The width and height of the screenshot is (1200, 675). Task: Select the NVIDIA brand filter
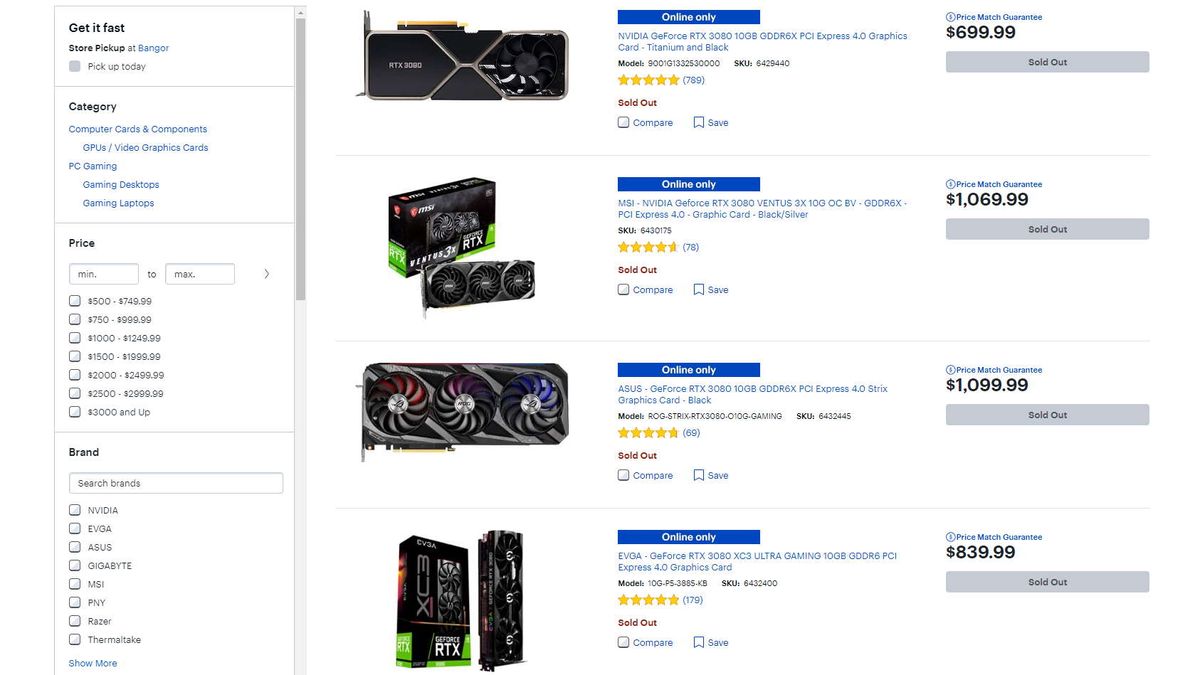pyautogui.click(x=74, y=509)
